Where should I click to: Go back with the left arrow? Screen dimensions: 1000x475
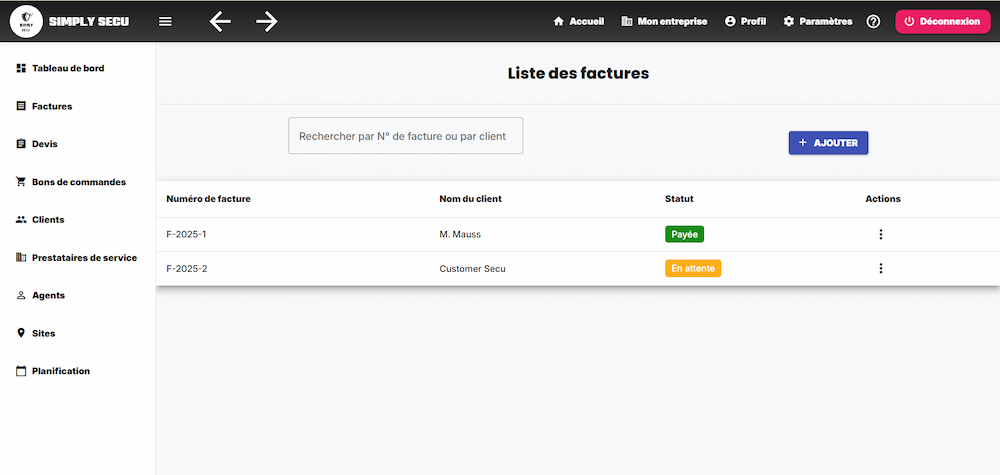tap(220, 21)
